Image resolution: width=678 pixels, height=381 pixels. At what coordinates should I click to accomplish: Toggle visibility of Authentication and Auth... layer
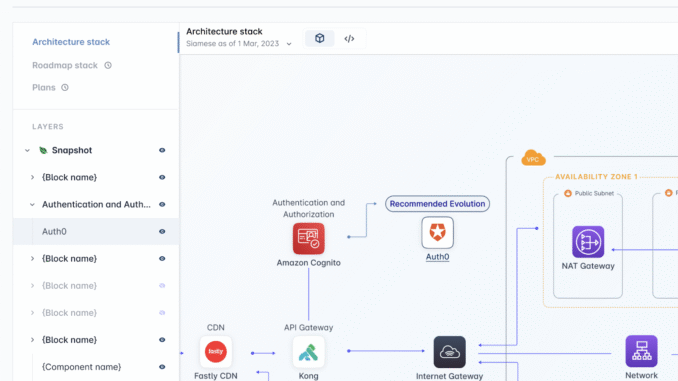(x=162, y=205)
